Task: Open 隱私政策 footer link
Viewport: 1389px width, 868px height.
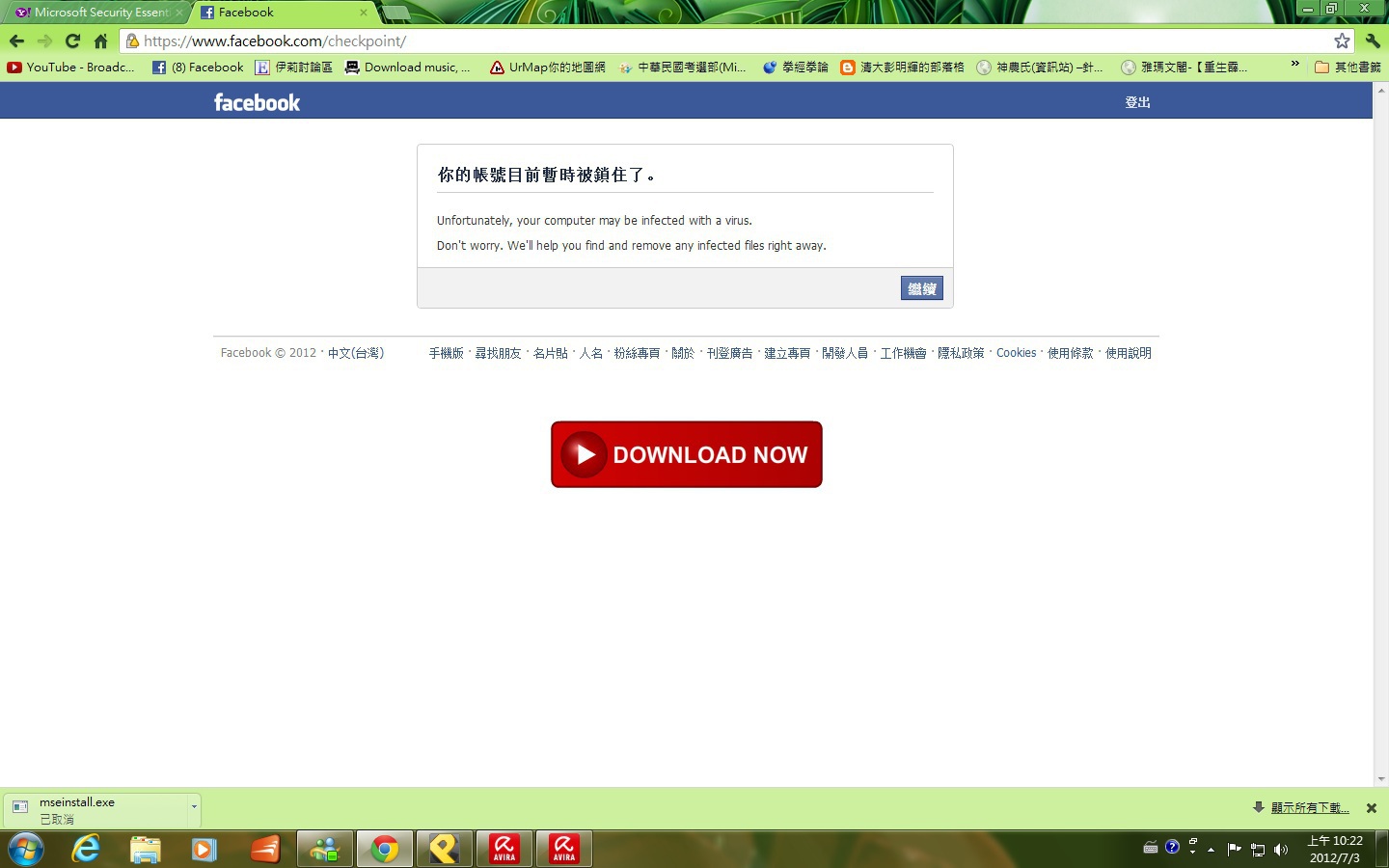Action: [961, 353]
